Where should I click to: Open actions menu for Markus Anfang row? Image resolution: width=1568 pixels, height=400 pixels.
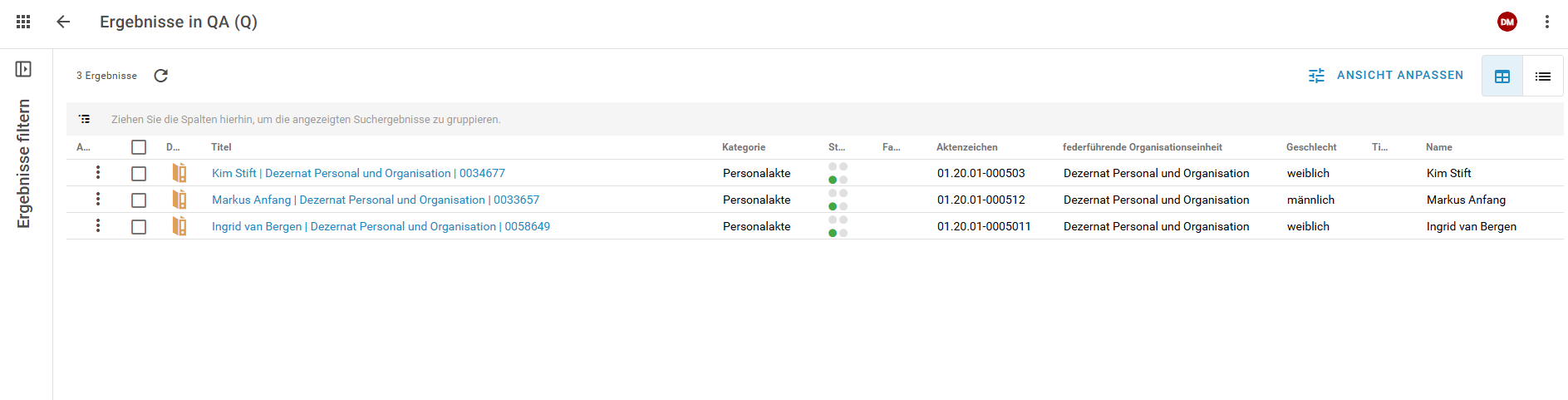click(x=98, y=199)
